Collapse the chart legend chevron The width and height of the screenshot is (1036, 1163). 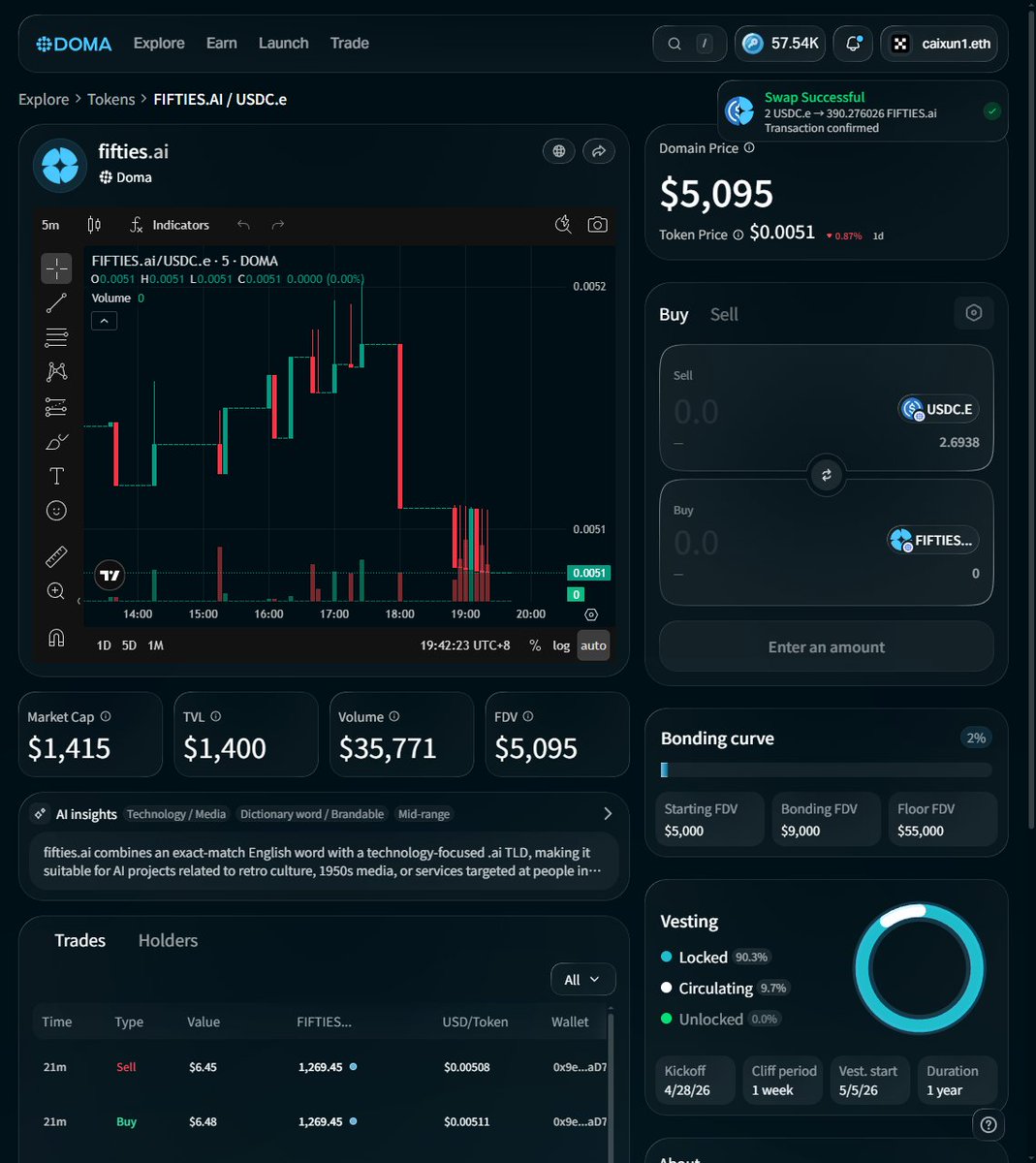[104, 321]
